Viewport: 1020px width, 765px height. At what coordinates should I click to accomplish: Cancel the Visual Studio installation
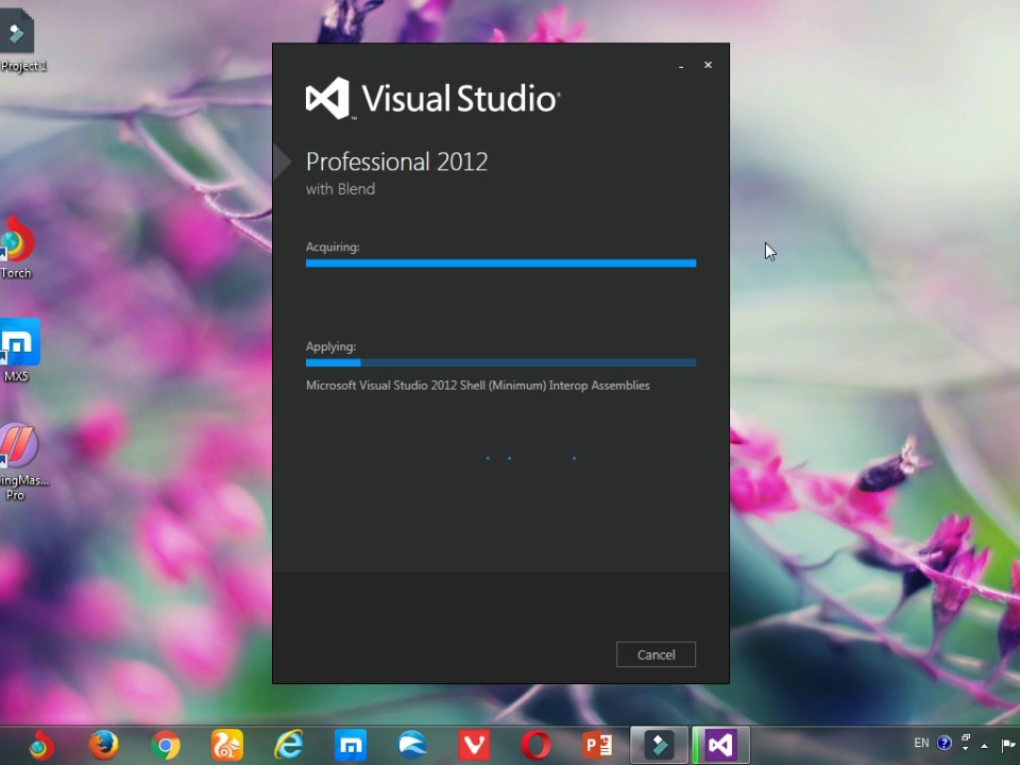click(x=655, y=654)
